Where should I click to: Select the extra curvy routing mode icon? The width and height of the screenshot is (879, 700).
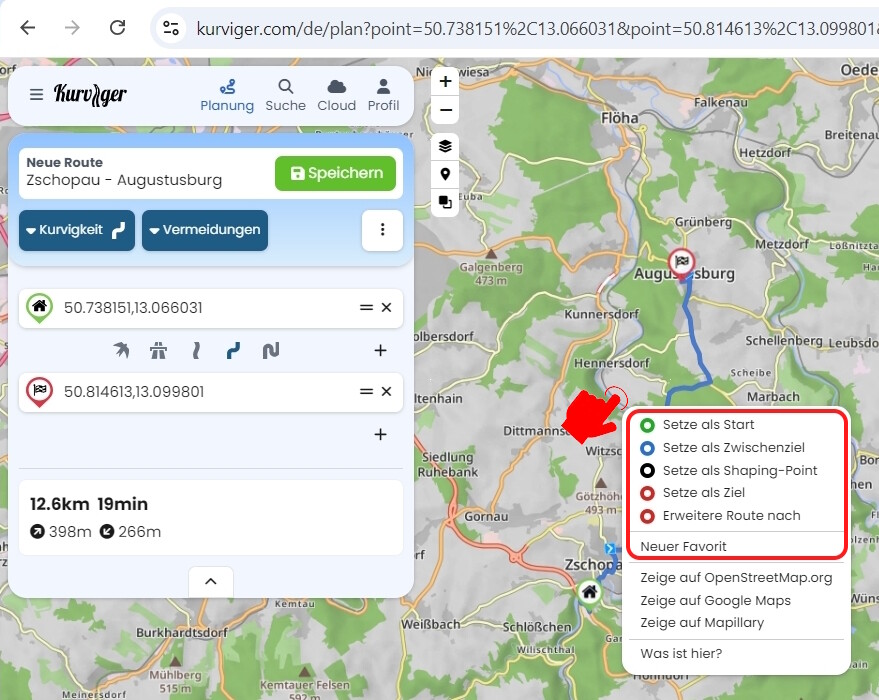point(270,351)
